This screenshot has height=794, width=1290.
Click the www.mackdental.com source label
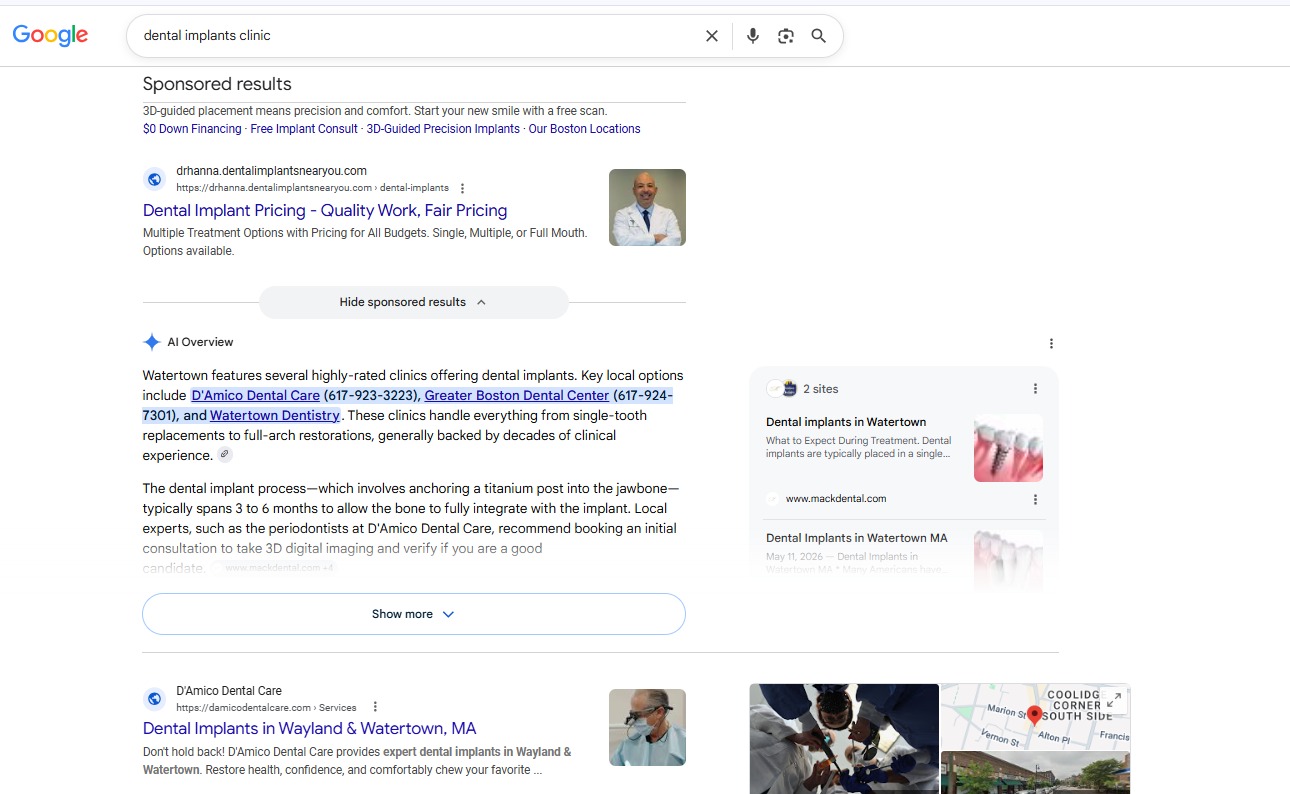pos(836,499)
